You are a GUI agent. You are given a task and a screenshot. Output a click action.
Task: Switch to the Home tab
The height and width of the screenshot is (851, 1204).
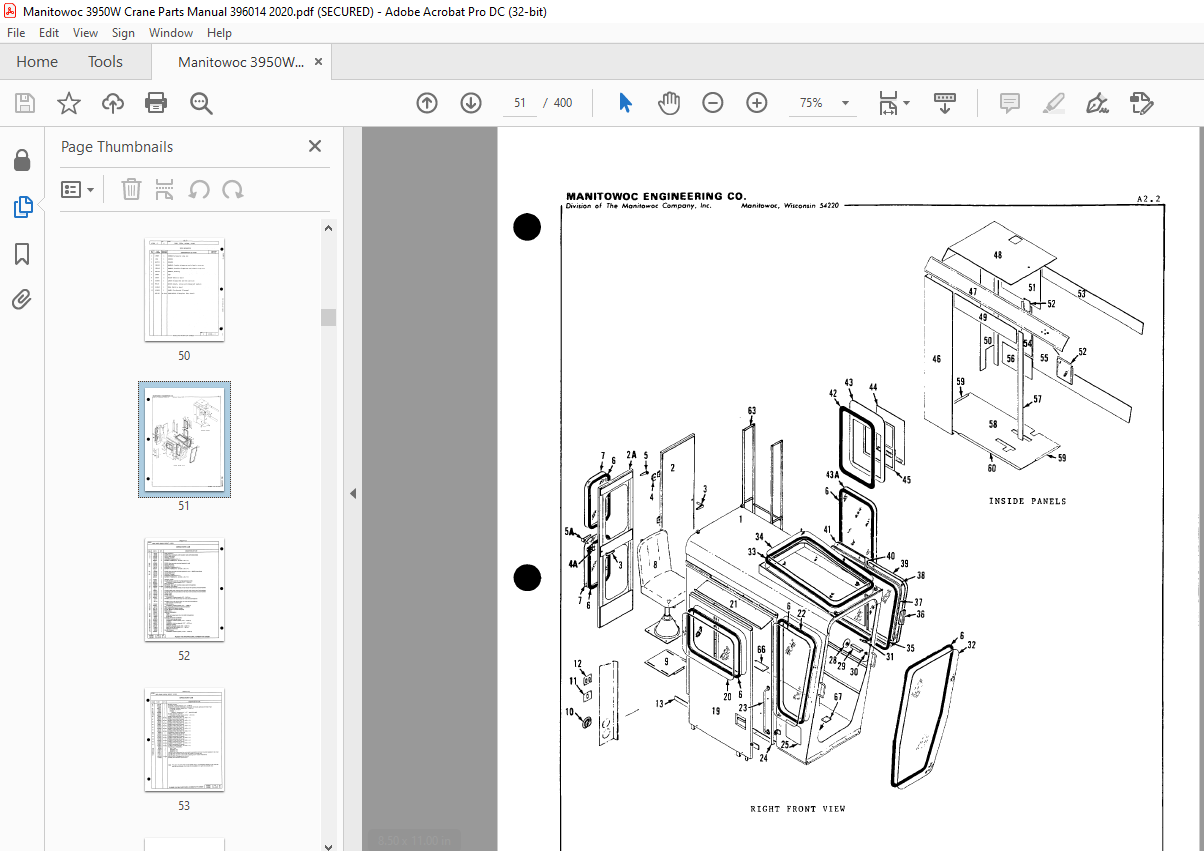coord(37,62)
